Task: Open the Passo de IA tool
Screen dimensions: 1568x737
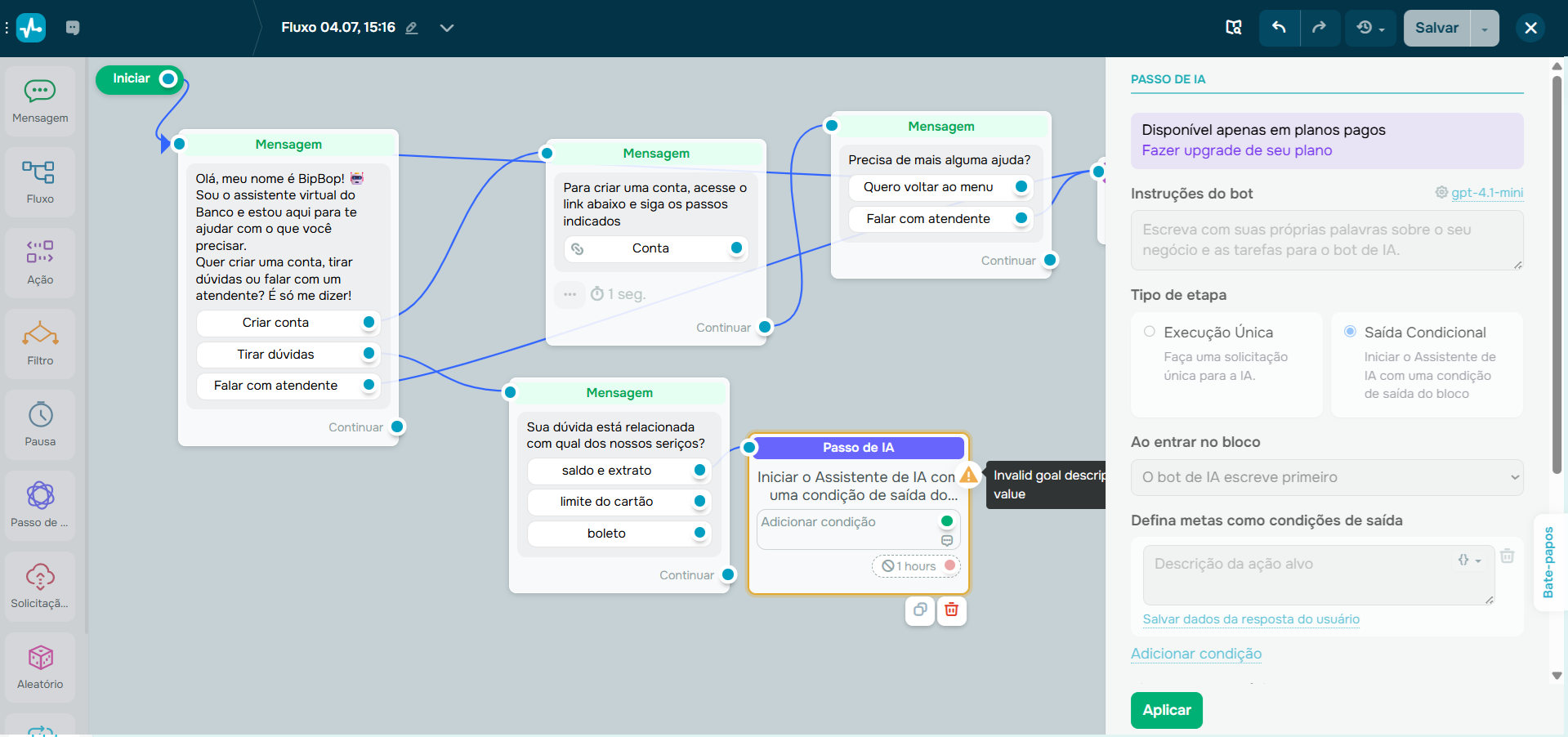Action: (x=39, y=505)
